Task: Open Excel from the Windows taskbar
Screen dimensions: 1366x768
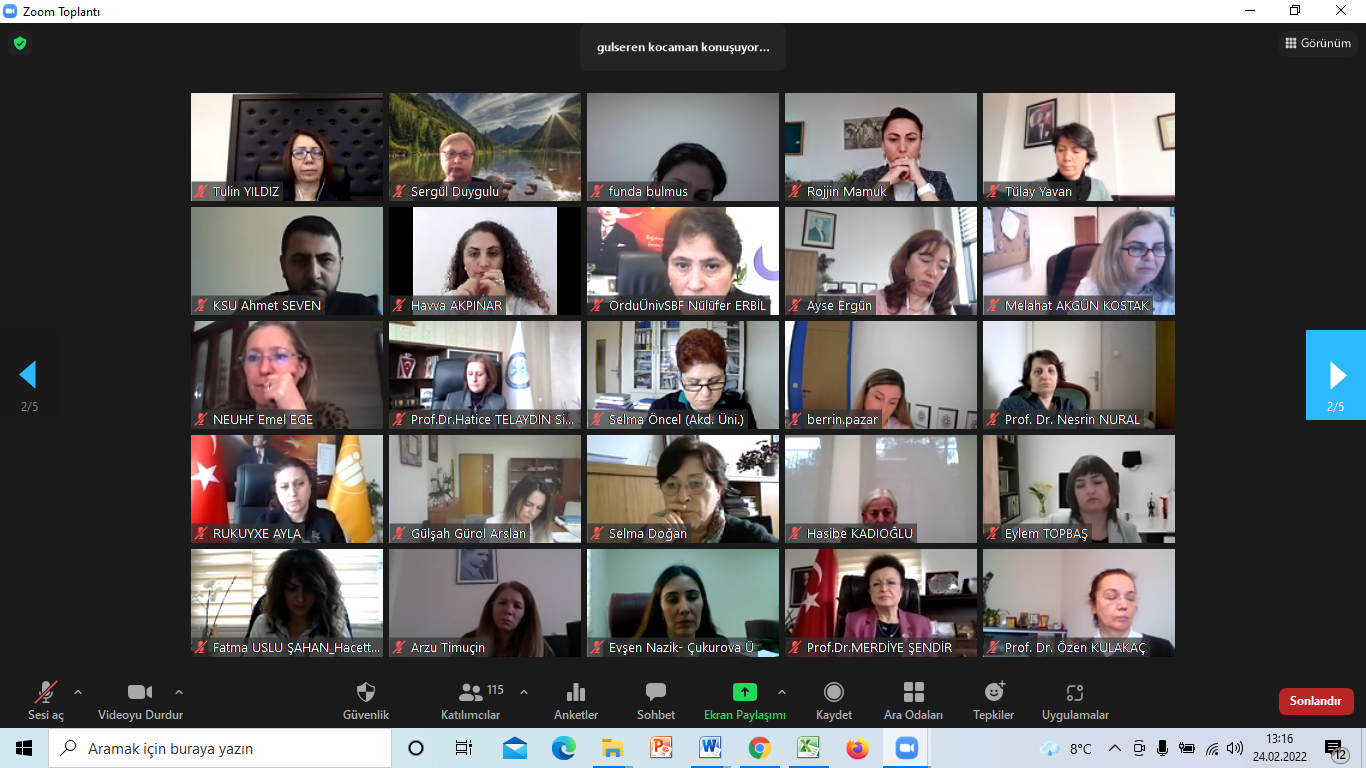Action: (808, 748)
